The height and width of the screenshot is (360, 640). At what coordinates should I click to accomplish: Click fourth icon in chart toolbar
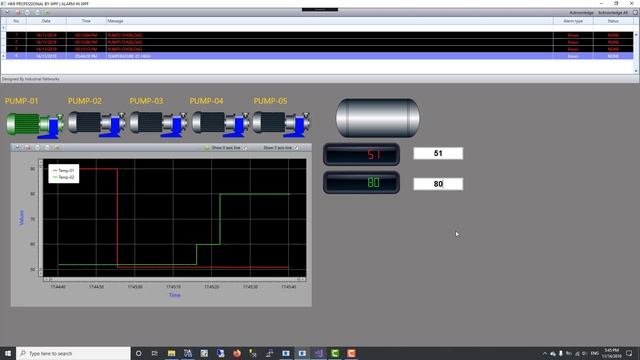tap(47, 147)
